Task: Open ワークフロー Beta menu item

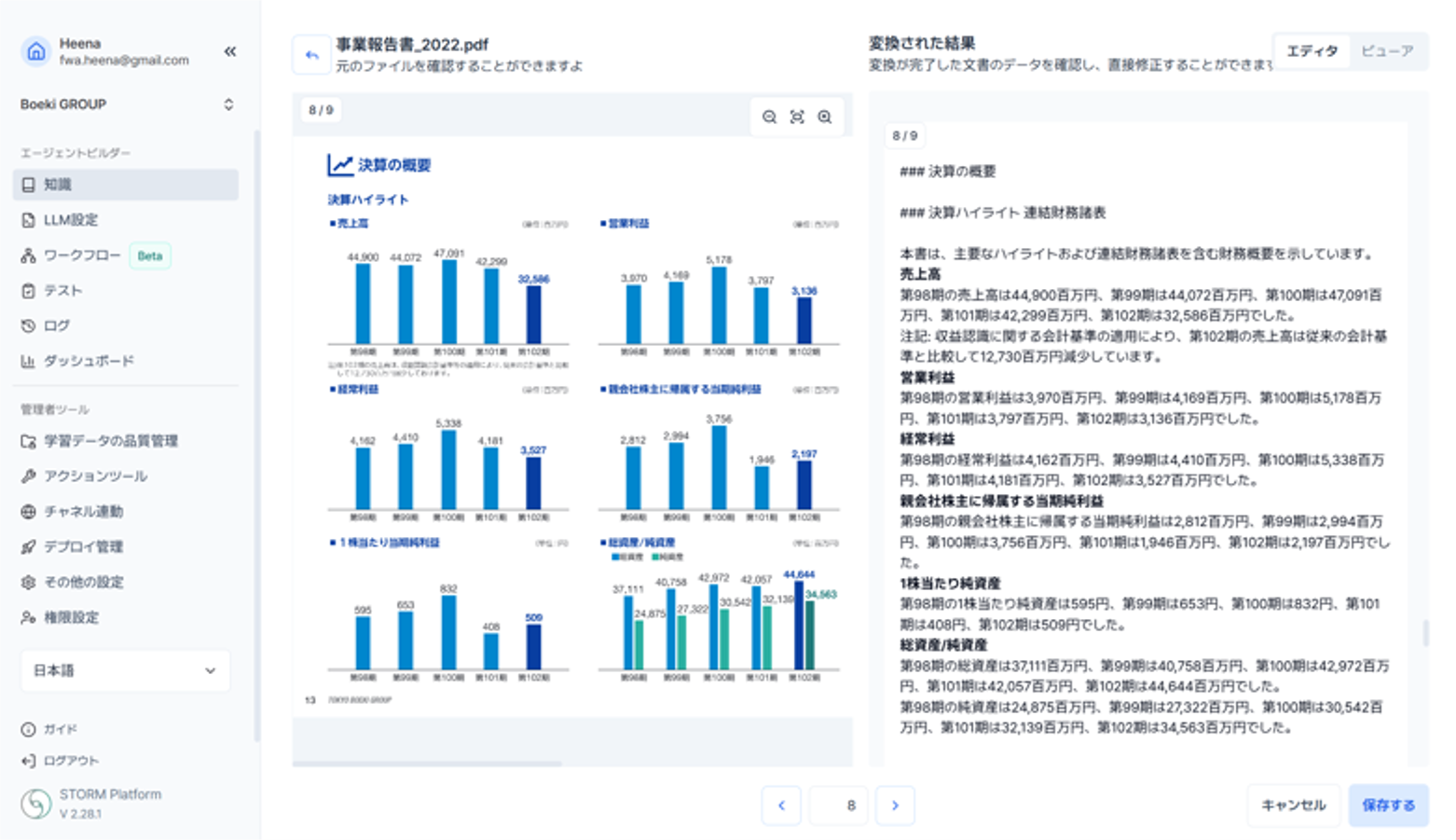Action: pos(125,255)
